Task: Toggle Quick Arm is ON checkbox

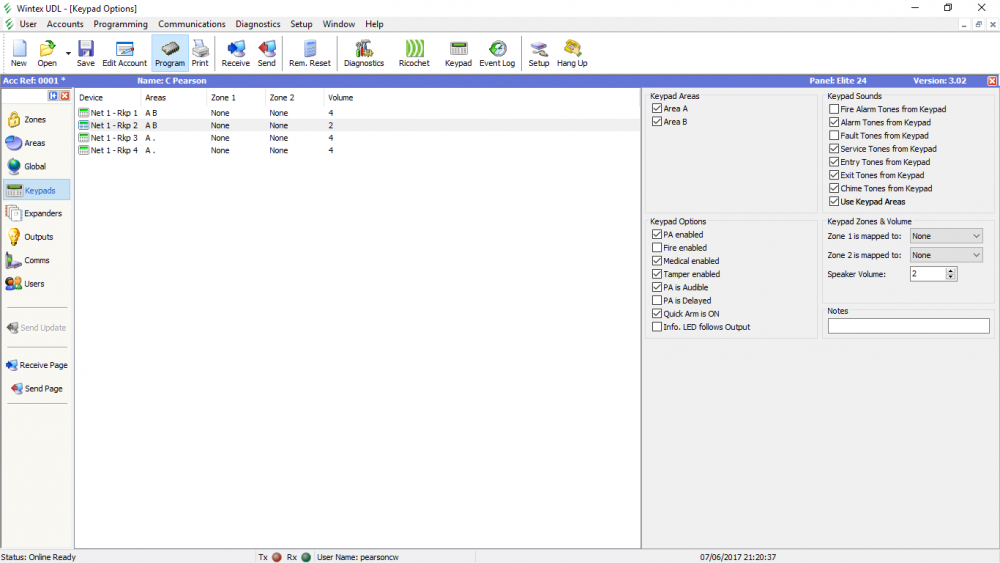Action: coord(657,313)
